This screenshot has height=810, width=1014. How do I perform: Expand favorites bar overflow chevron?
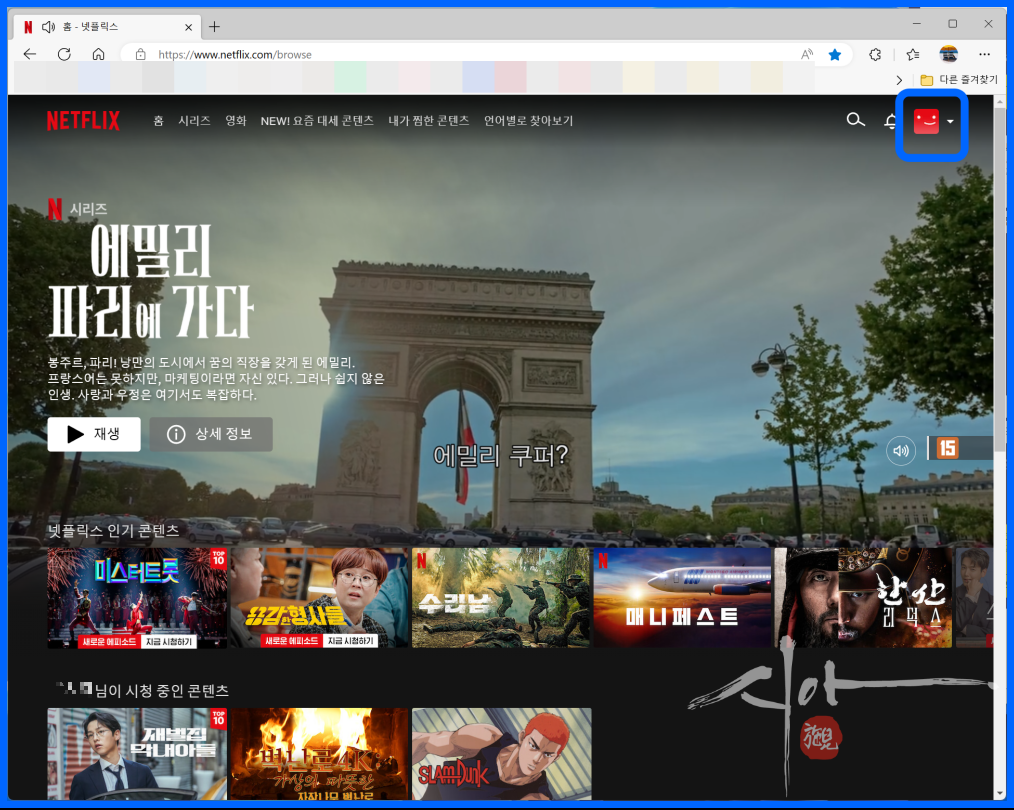(x=899, y=80)
